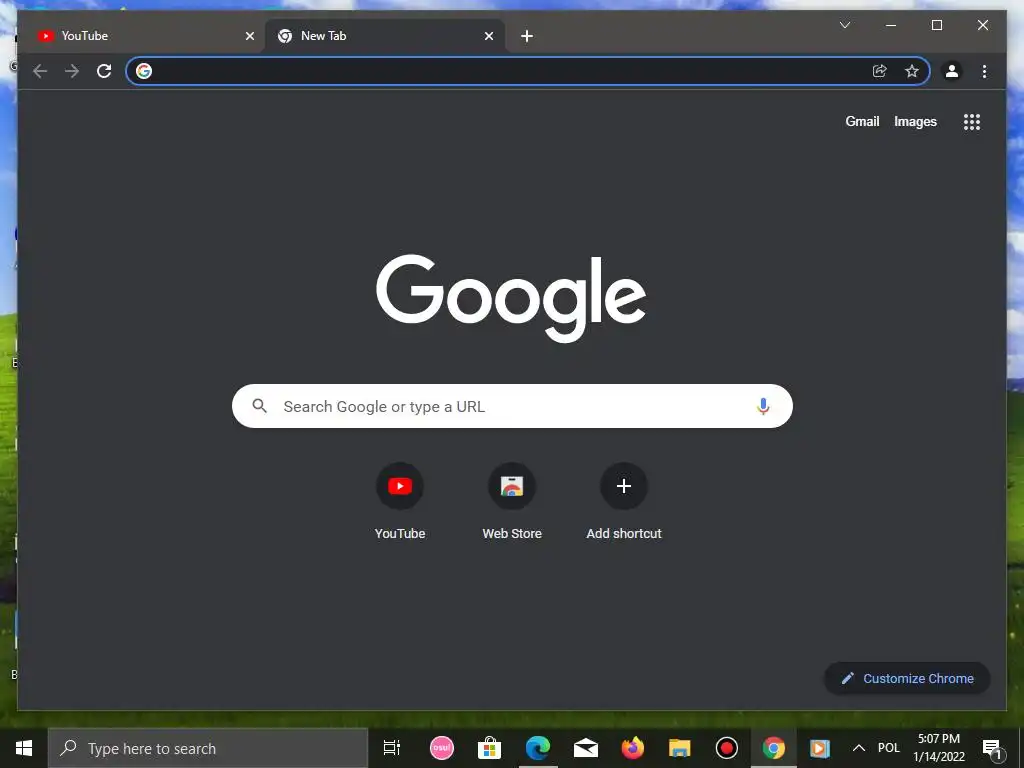Launch Firefox from the taskbar

[633, 748]
